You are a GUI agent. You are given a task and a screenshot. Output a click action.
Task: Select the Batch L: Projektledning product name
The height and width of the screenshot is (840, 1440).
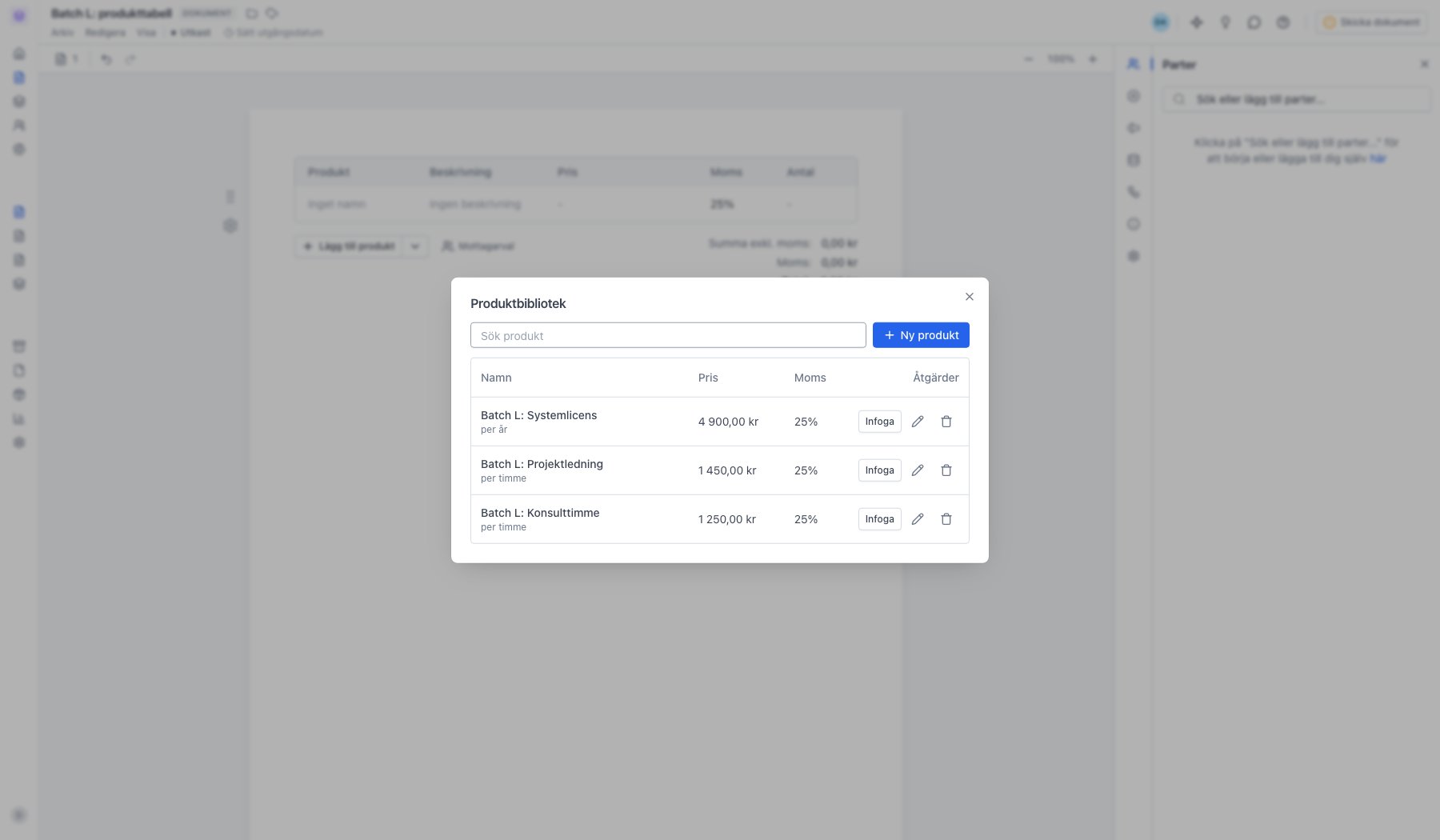[x=542, y=464]
